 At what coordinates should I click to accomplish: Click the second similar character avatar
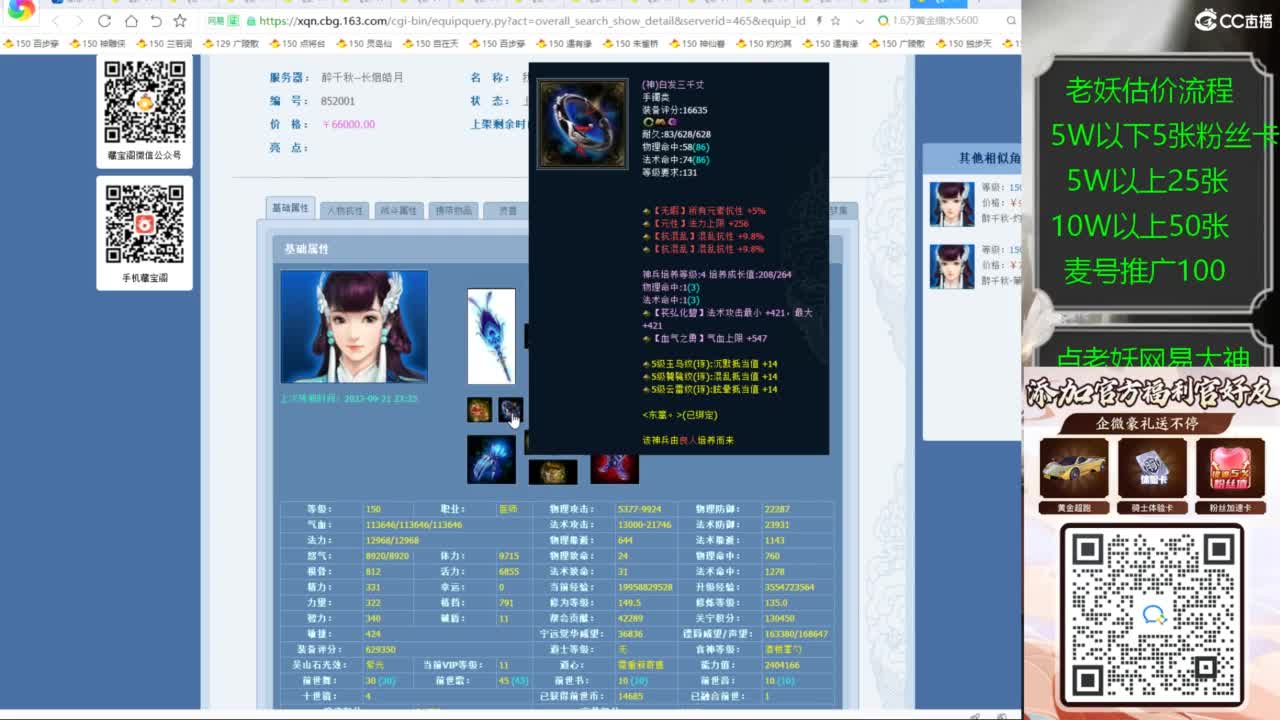[x=951, y=267]
